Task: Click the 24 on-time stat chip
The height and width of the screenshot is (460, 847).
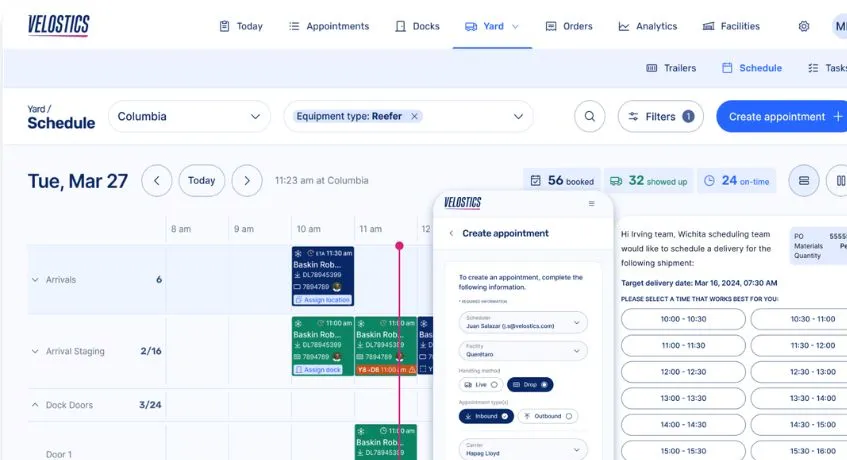Action: pos(737,181)
